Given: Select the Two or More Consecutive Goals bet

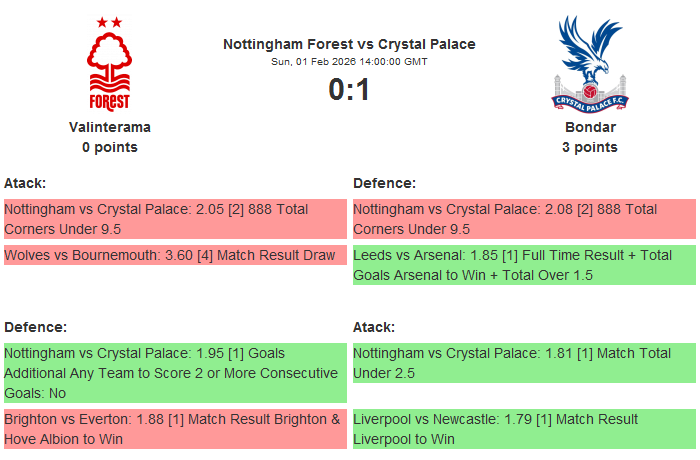Looking at the screenshot, I should [174, 373].
